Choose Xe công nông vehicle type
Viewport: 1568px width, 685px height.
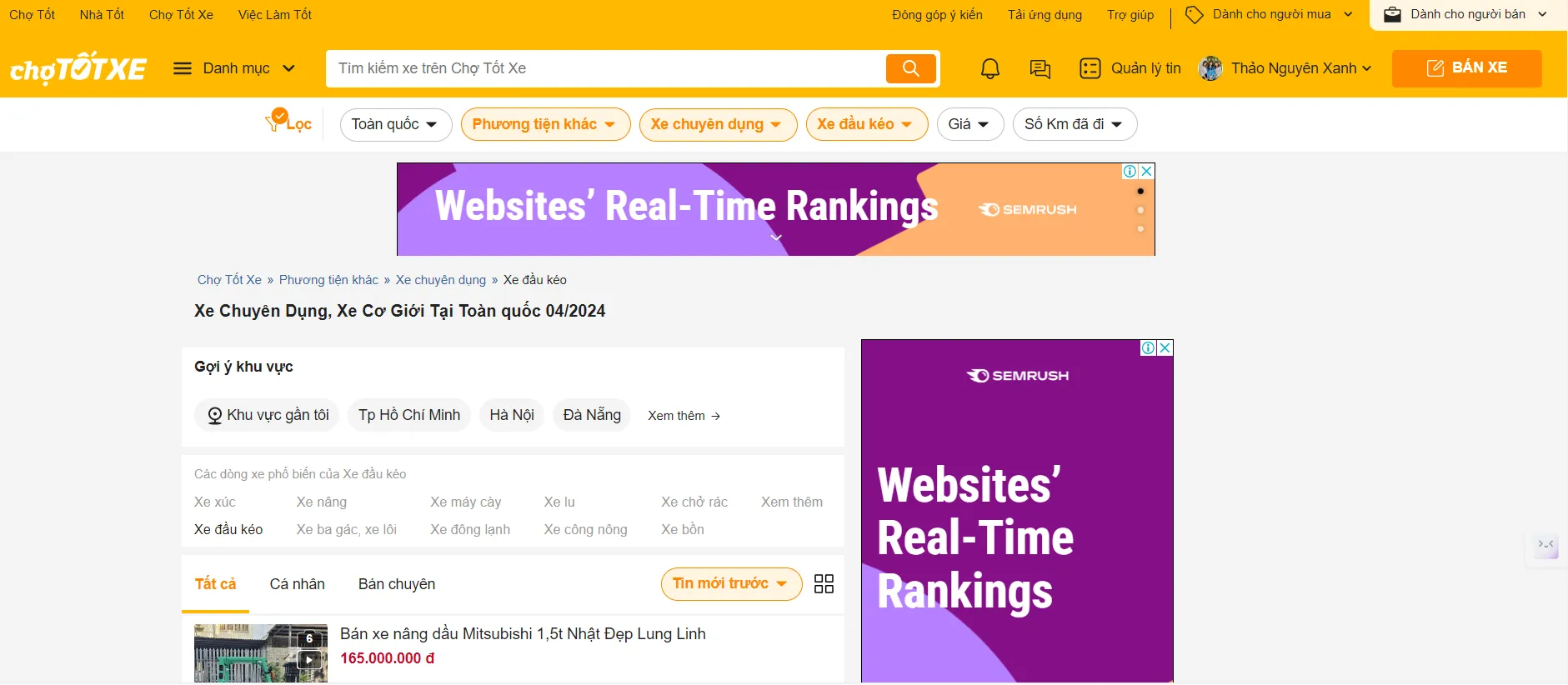585,529
